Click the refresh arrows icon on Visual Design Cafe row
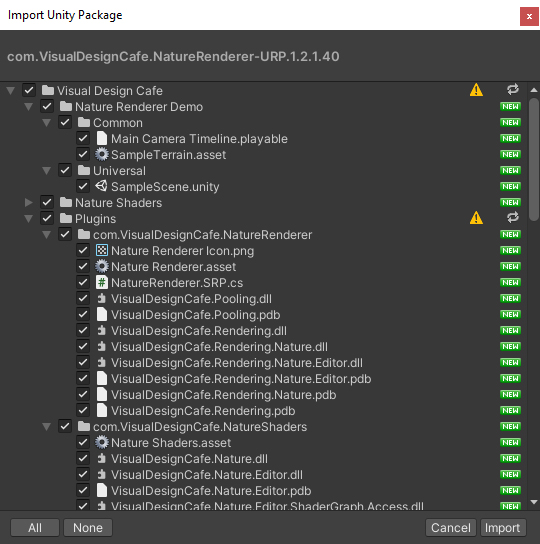This screenshot has width=540, height=544. [x=513, y=90]
